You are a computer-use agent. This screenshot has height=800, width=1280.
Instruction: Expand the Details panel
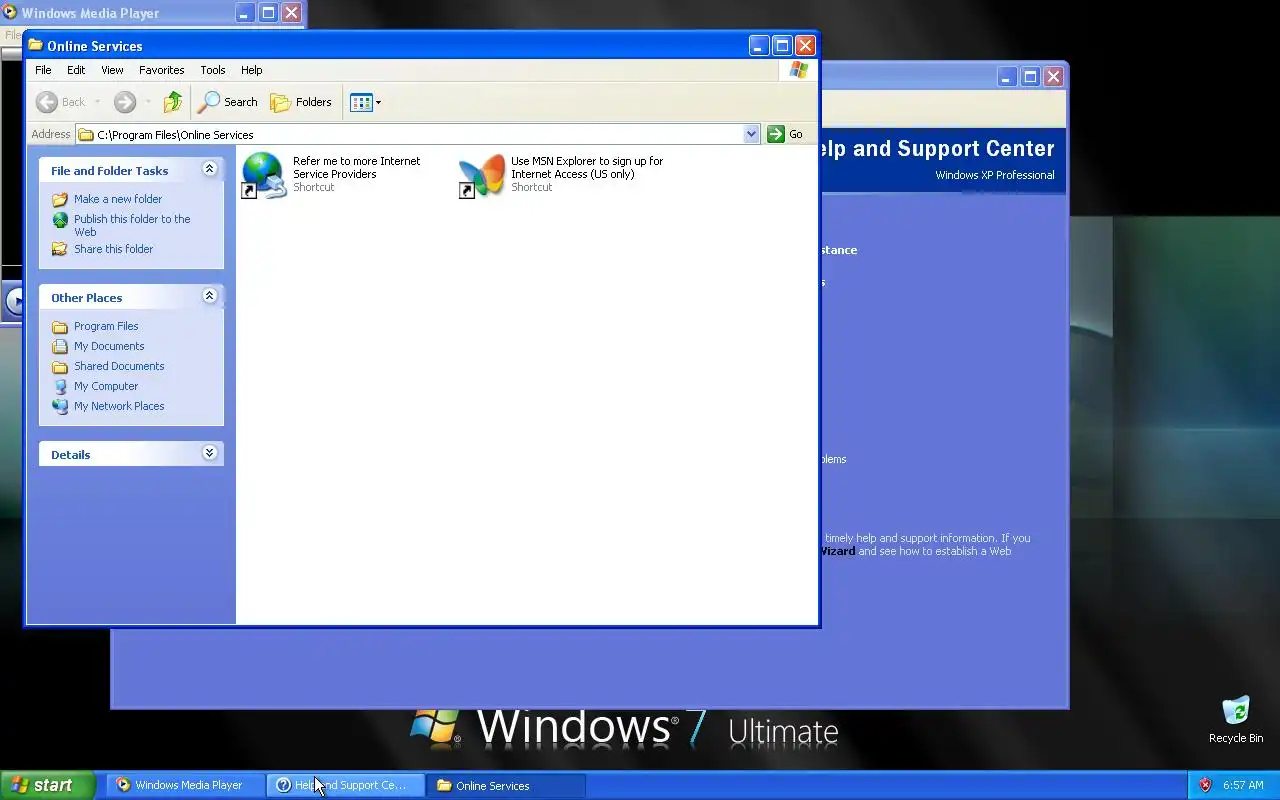209,453
